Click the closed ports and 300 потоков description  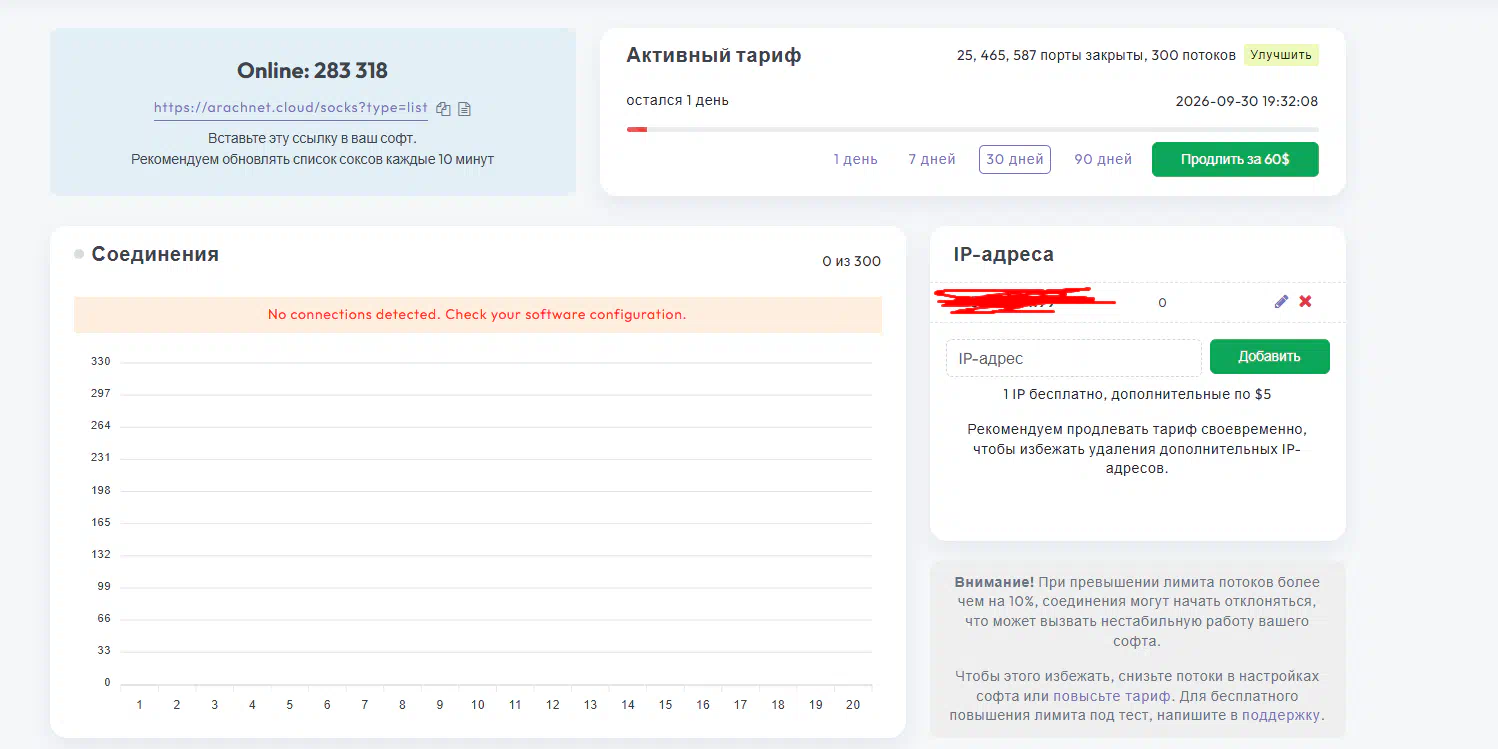(1096, 55)
